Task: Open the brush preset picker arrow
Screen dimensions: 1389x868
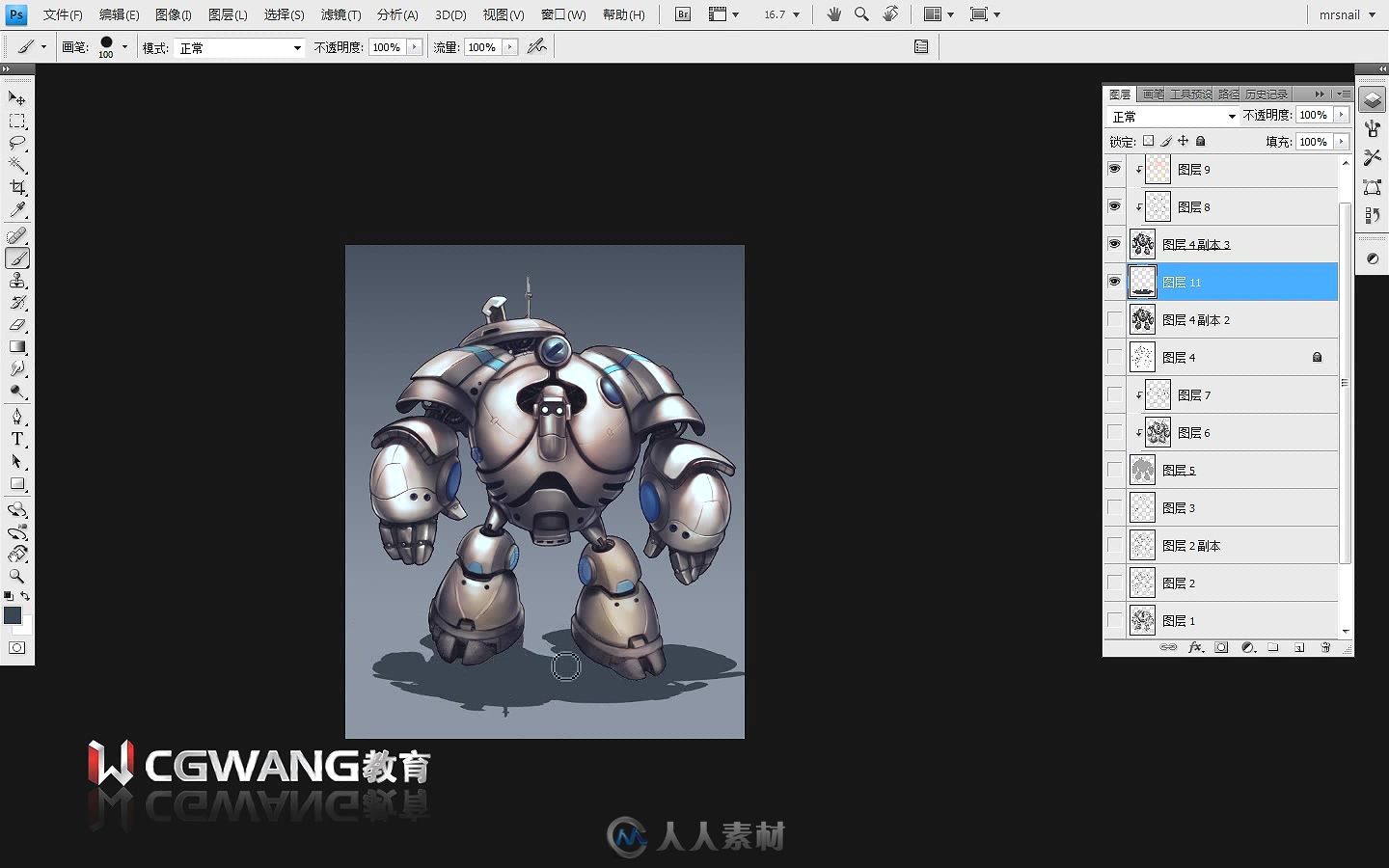Action: pos(124,46)
